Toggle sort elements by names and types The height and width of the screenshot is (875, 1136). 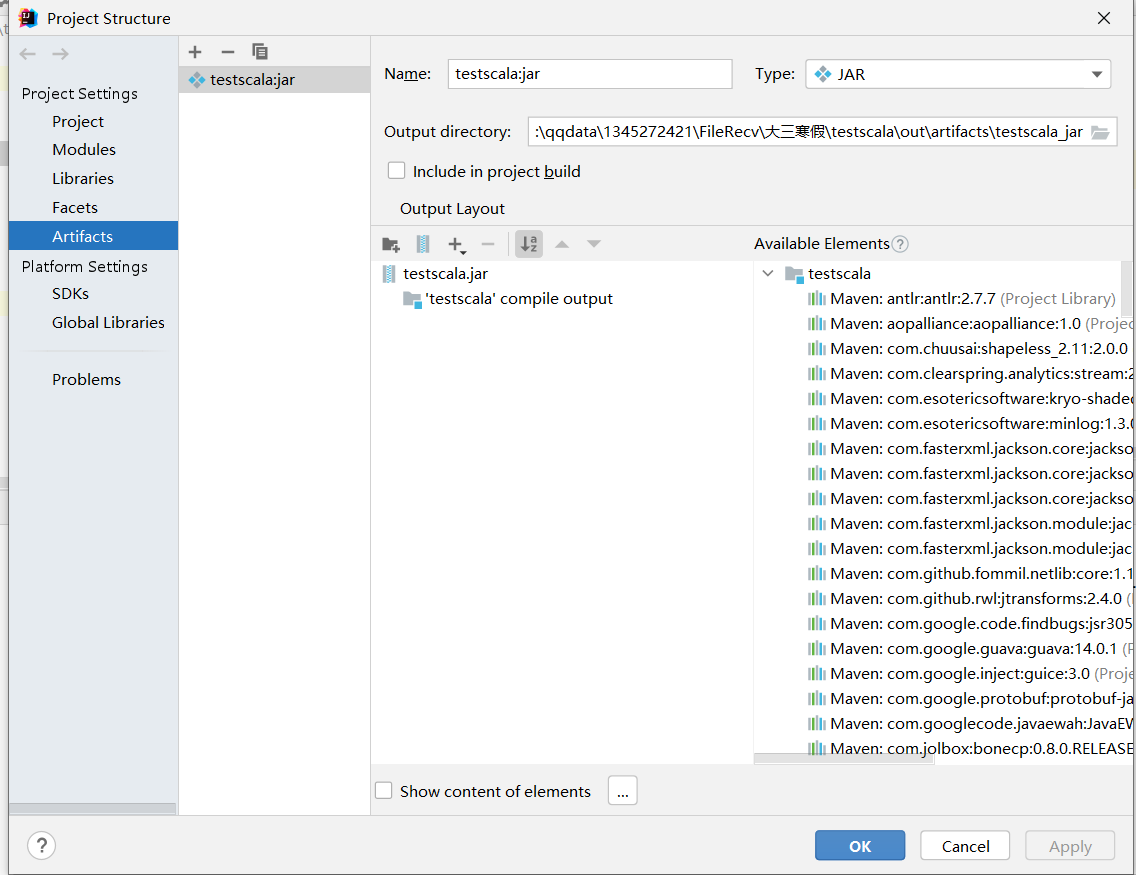(x=529, y=244)
